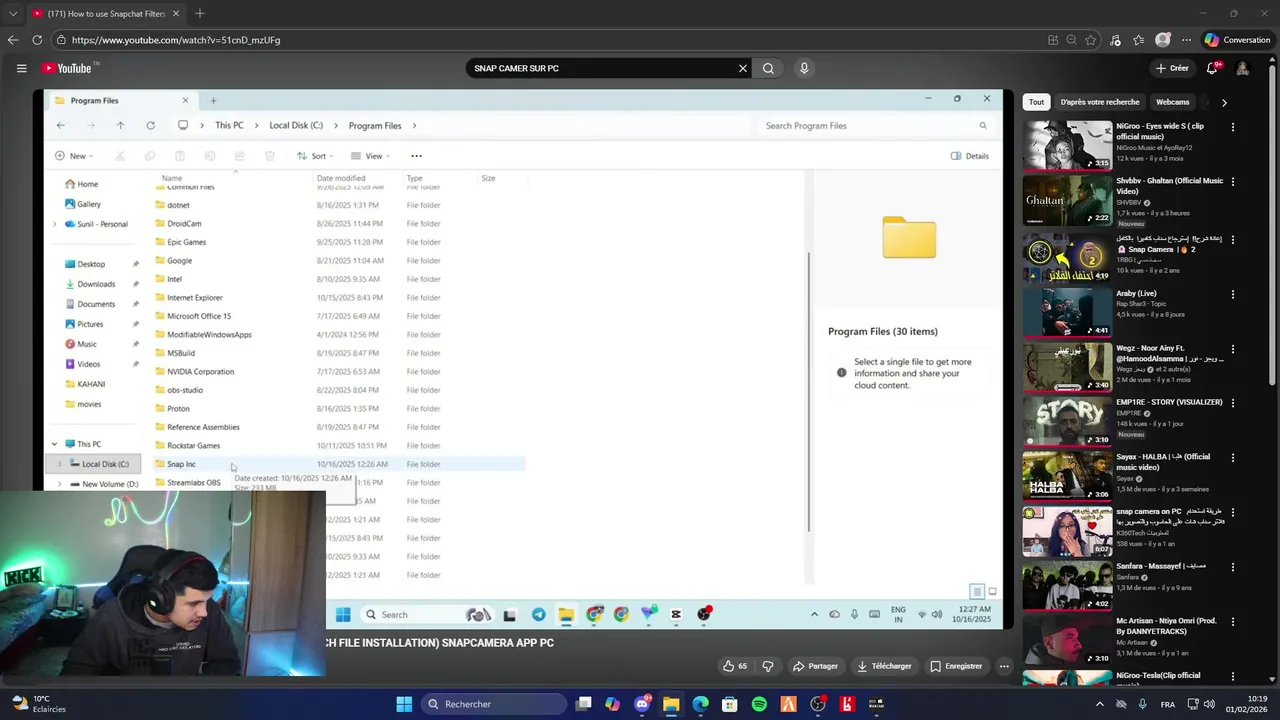Select the Webcams filter chip

[x=1173, y=102]
